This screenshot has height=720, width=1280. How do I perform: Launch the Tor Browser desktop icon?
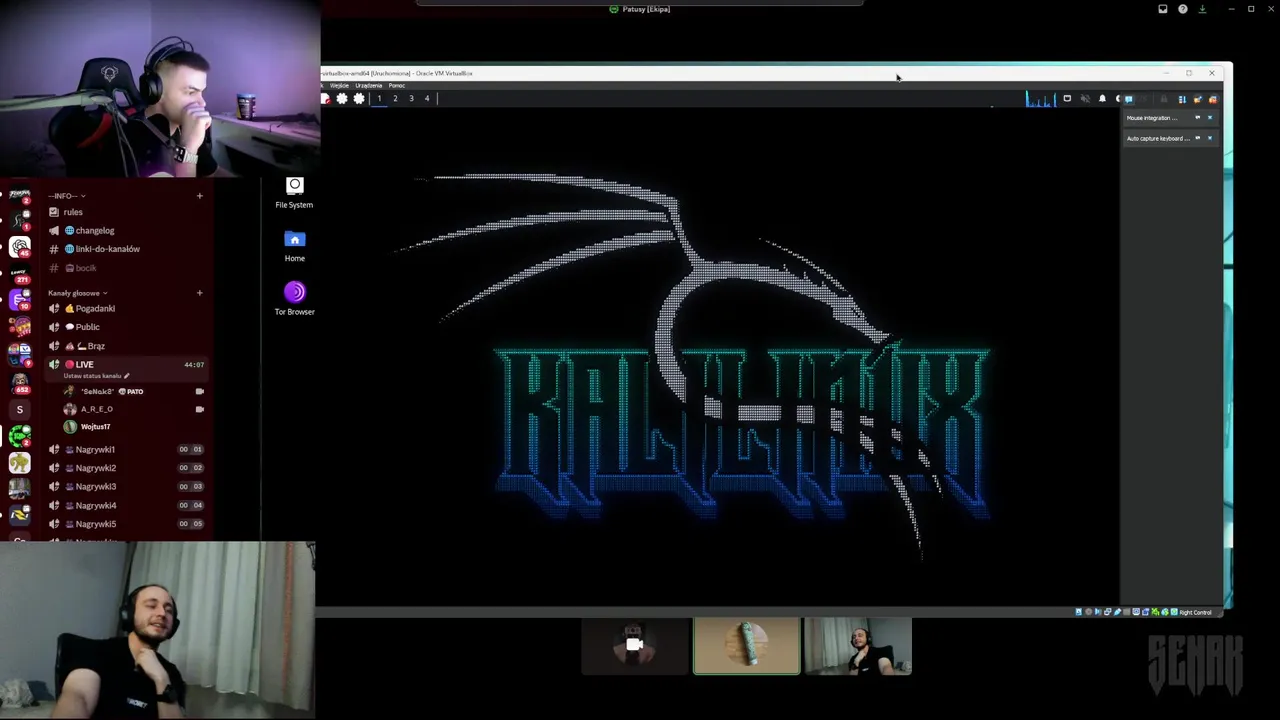point(294,299)
